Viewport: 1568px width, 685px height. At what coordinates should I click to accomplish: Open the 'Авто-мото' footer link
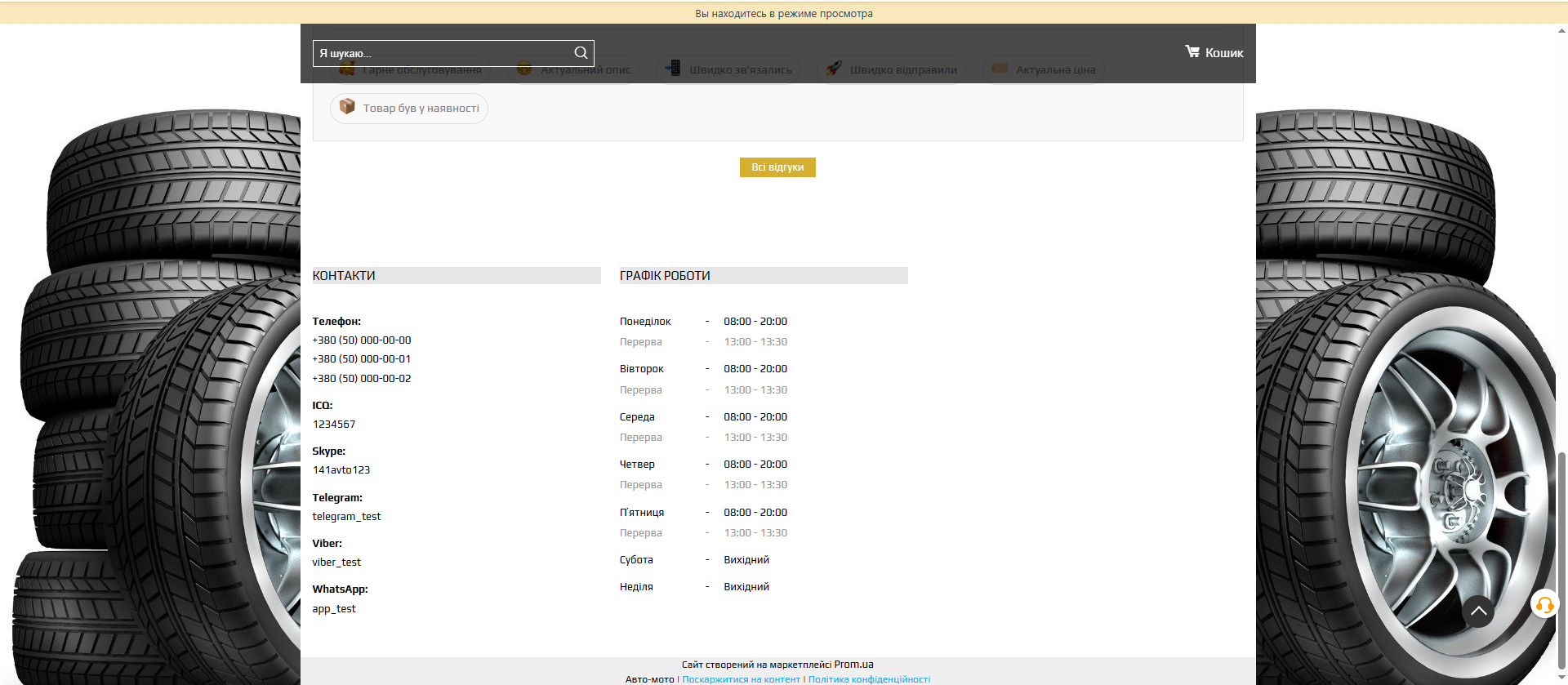coord(649,679)
